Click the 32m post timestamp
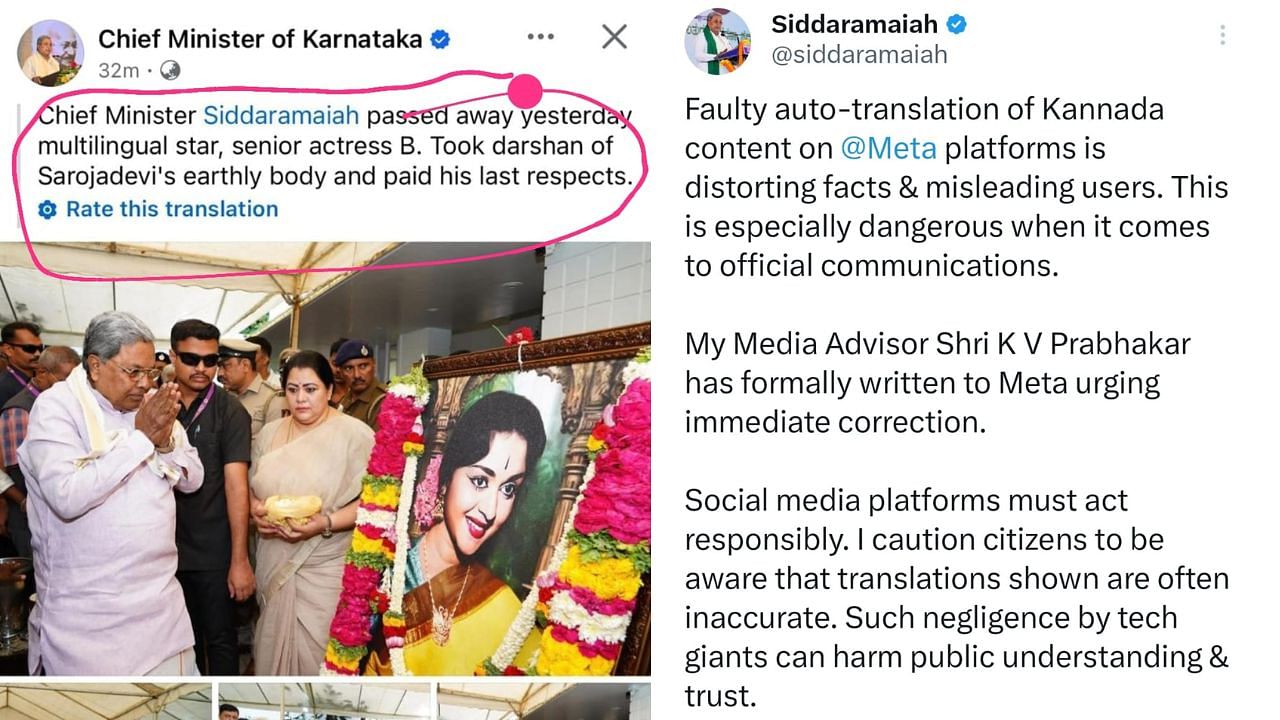This screenshot has height=720, width=1280. coord(118,70)
